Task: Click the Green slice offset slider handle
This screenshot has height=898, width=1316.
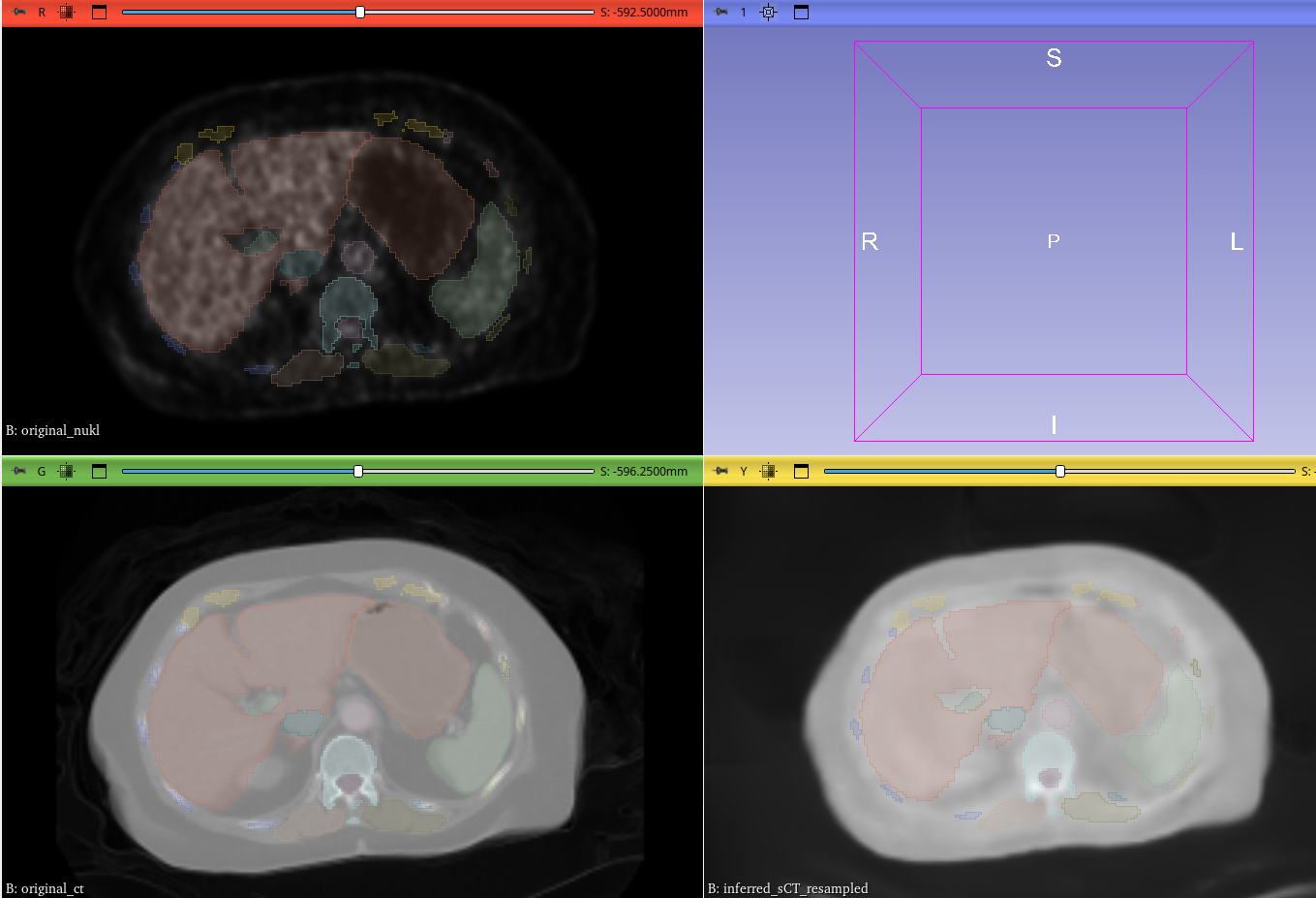Action: point(358,472)
